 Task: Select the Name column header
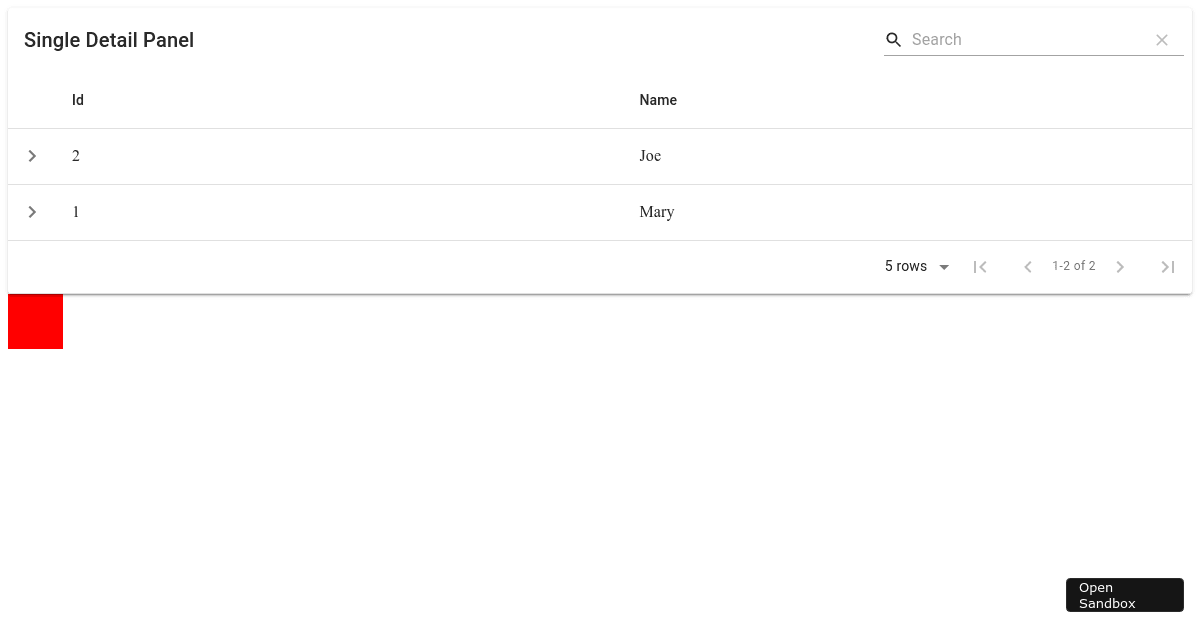click(x=658, y=100)
